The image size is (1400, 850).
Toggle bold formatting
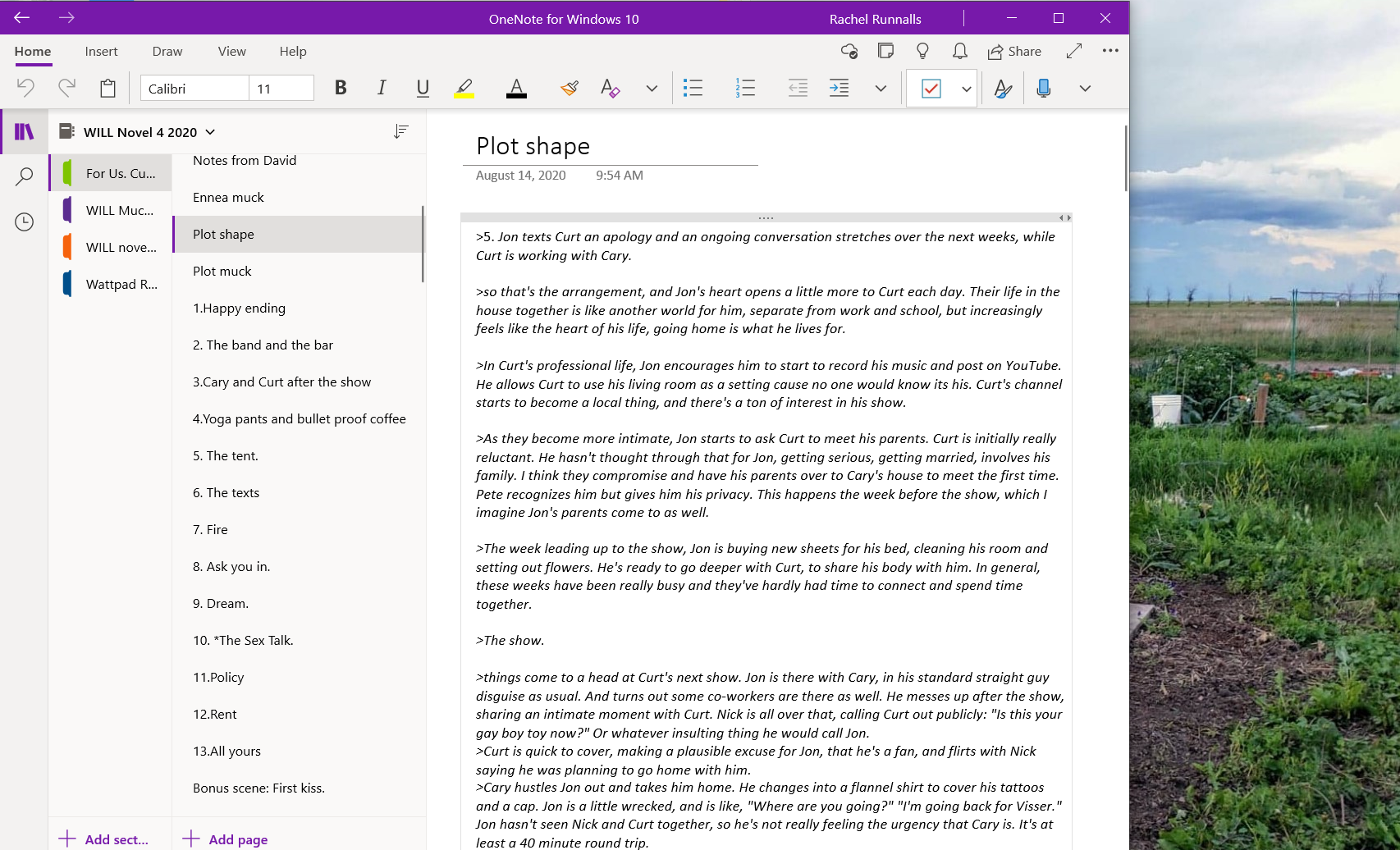click(341, 88)
